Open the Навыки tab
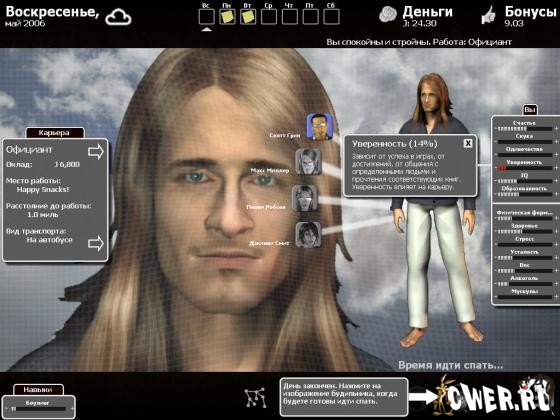 tap(38, 390)
